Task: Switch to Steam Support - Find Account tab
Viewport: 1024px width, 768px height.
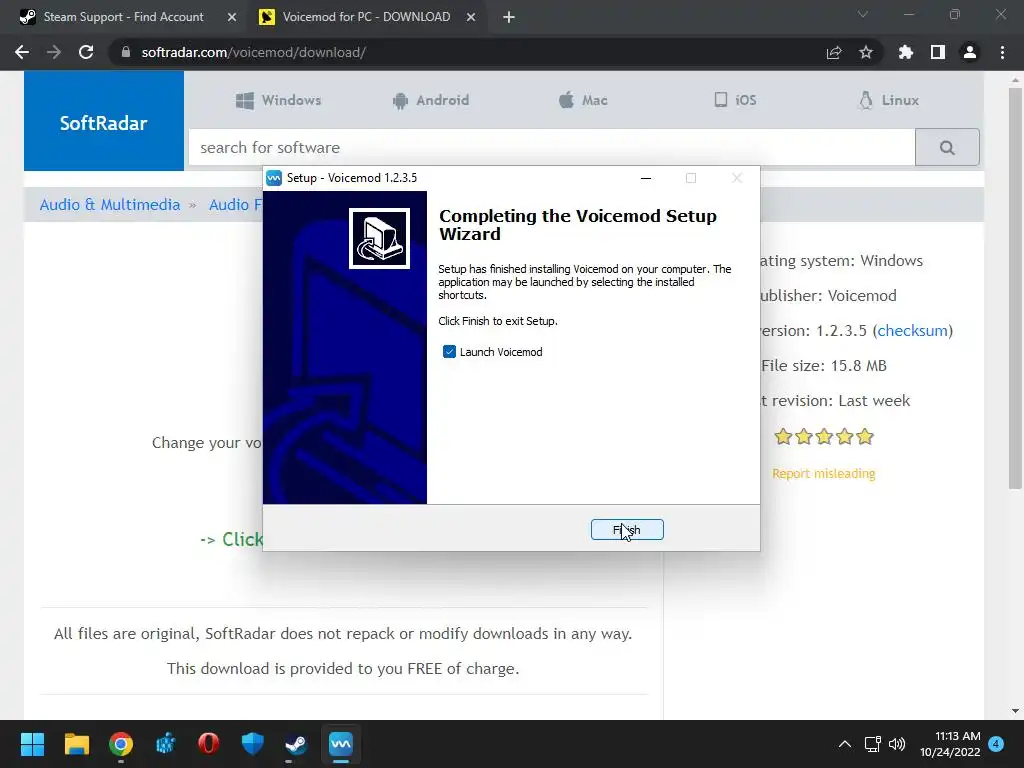Action: click(123, 17)
